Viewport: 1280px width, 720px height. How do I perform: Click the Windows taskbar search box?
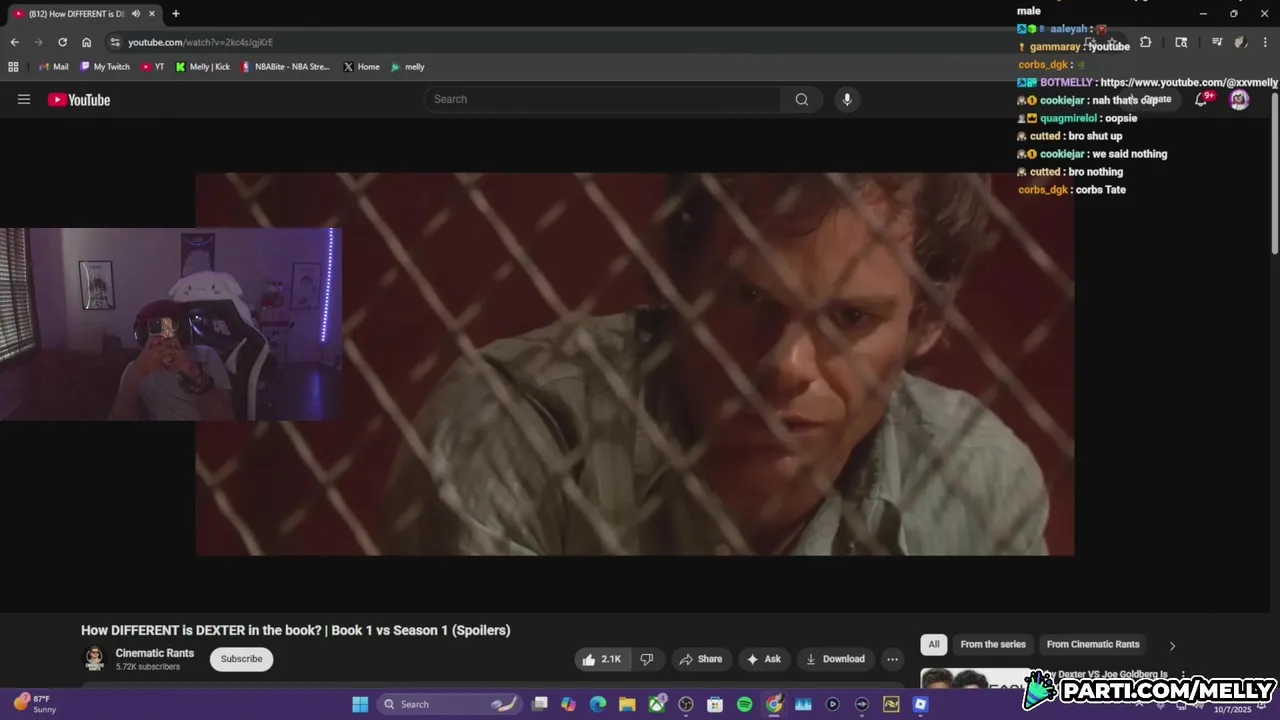pos(450,704)
